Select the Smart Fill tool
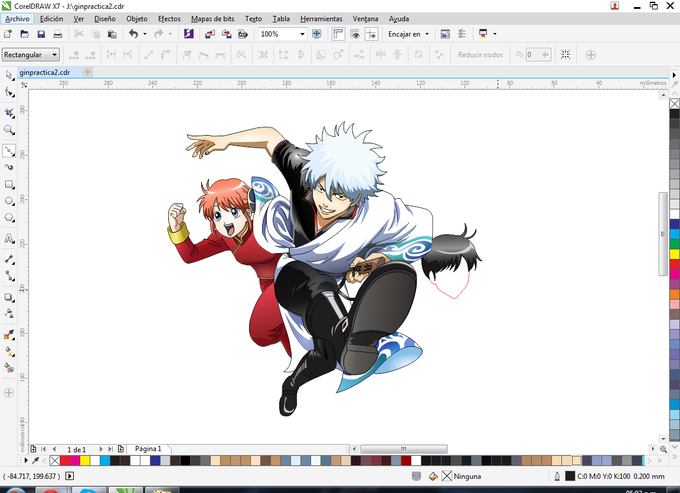This screenshot has width=680, height=493. (x=9, y=368)
